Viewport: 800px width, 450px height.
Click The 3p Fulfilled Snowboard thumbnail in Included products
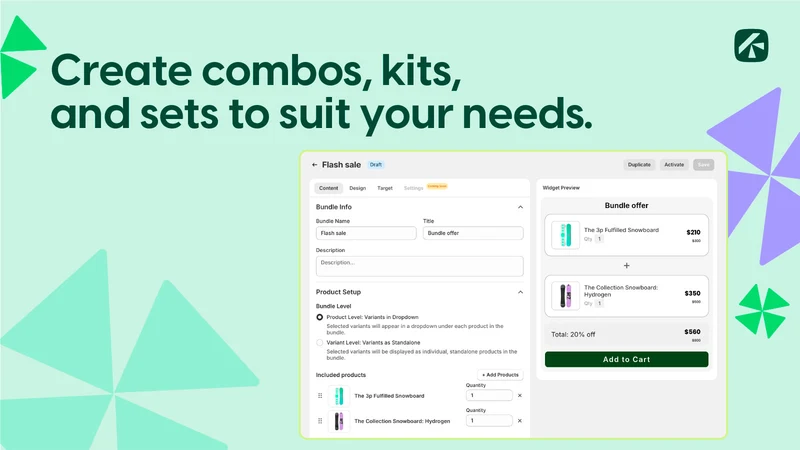339,396
